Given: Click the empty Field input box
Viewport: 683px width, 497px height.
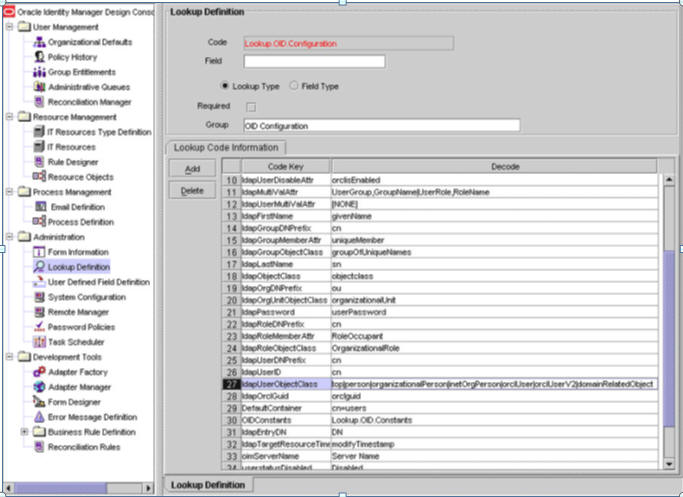Looking at the screenshot, I should tap(314, 61).
